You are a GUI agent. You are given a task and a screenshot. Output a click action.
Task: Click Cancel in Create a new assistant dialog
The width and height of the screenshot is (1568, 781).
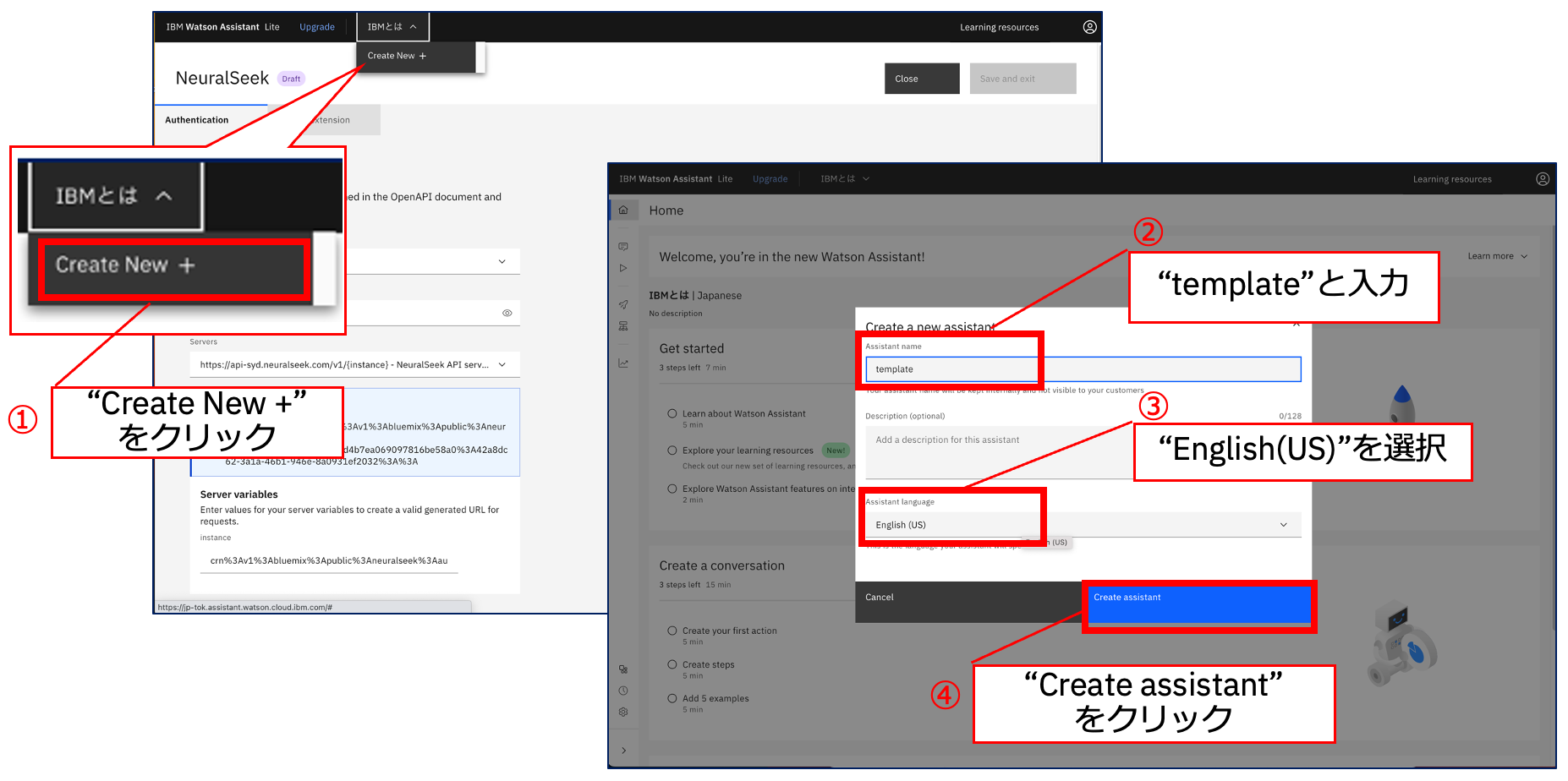click(968, 602)
